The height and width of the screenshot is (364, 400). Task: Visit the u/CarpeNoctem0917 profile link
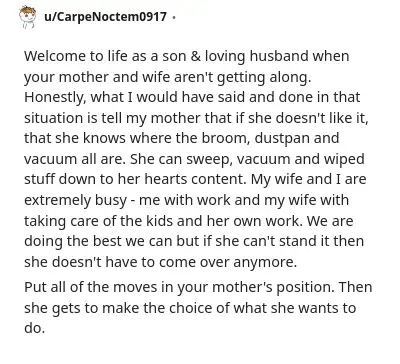(105, 16)
